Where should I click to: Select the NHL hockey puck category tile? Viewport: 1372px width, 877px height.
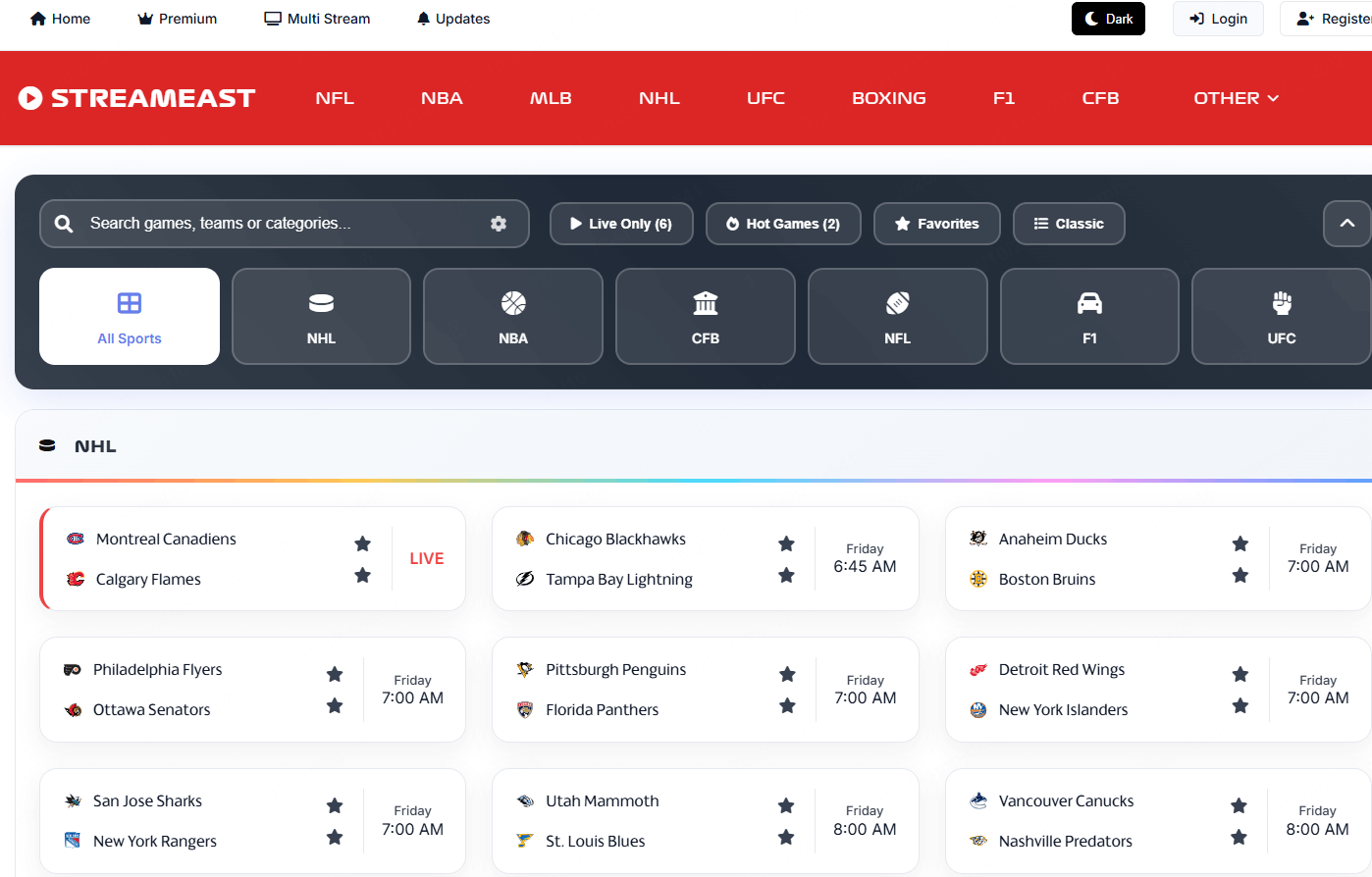tap(321, 316)
